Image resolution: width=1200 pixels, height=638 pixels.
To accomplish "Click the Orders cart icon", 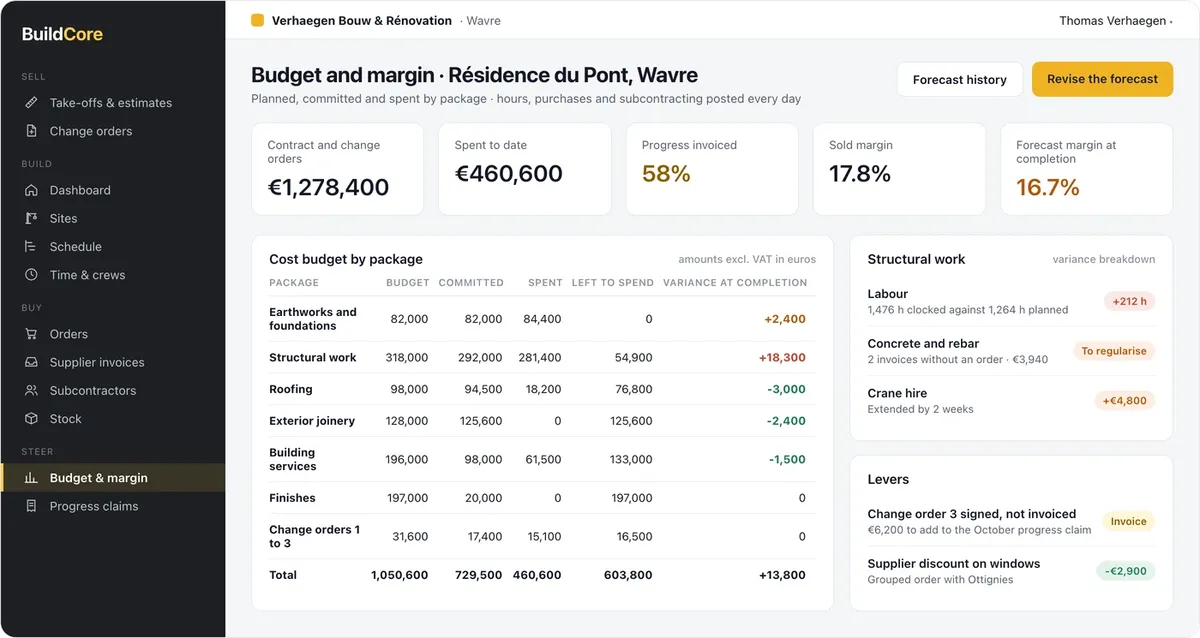I will click(x=31, y=334).
